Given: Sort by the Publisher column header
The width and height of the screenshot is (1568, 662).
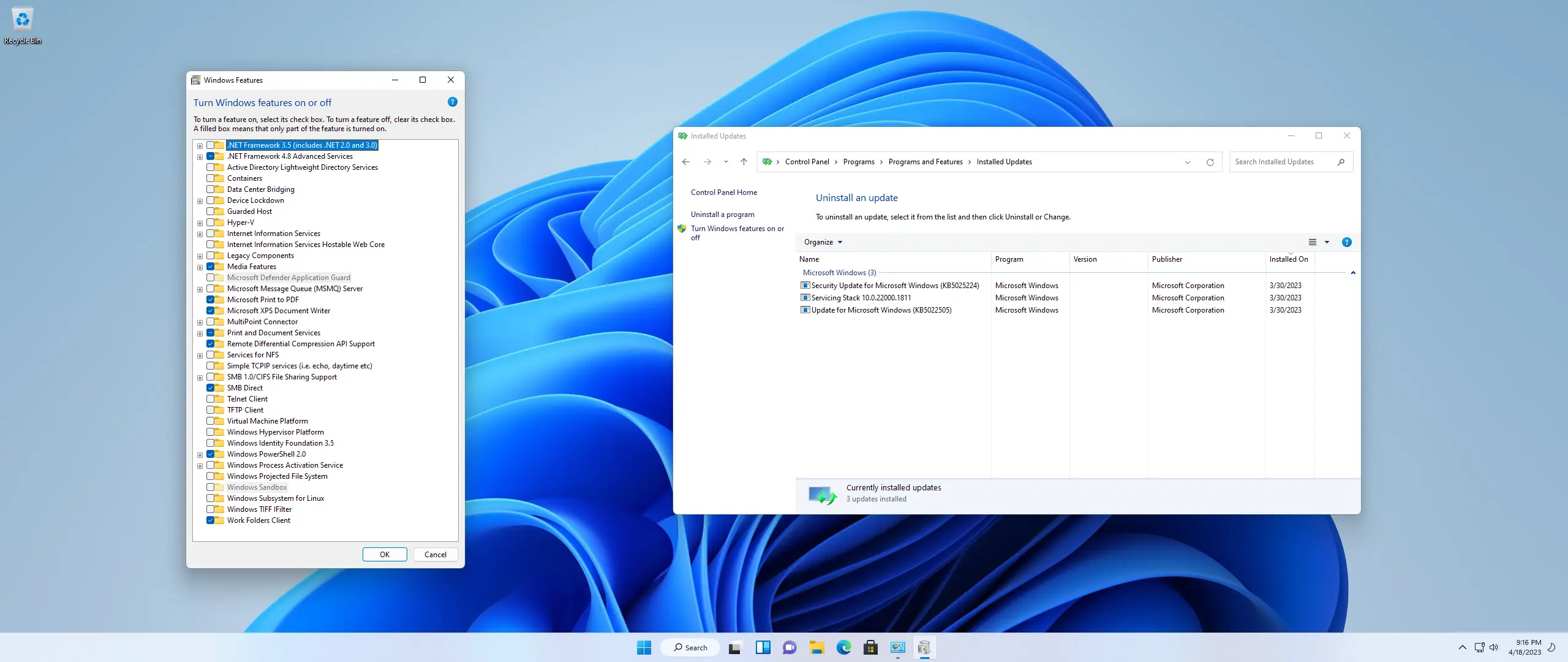Looking at the screenshot, I should click(x=1167, y=259).
